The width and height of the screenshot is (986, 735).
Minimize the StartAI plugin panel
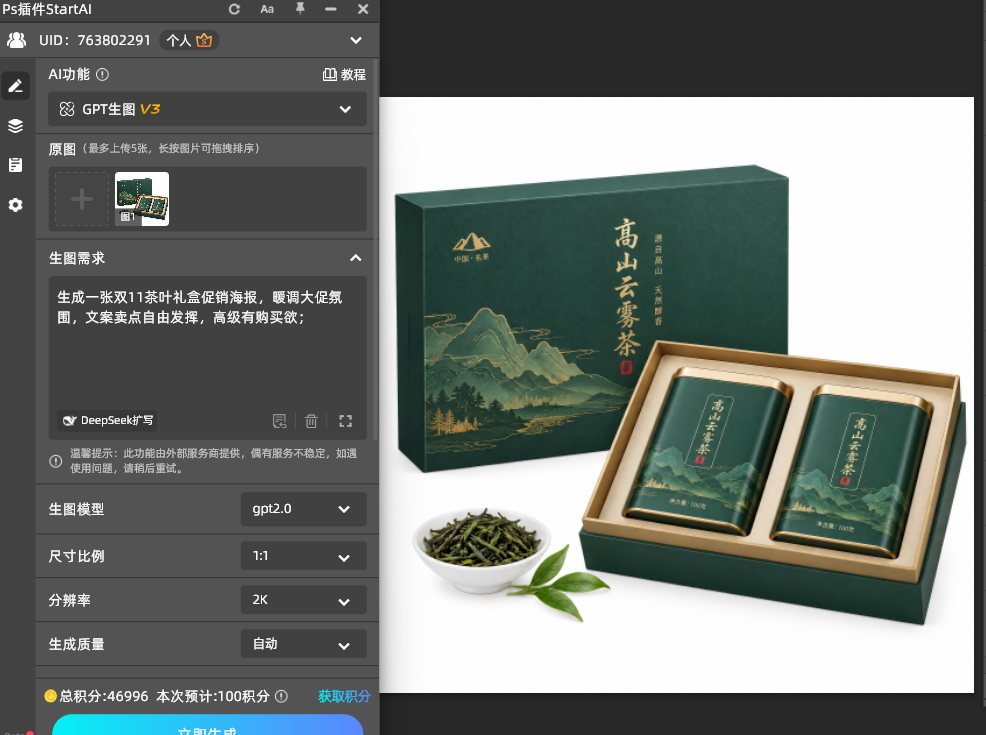[x=331, y=9]
